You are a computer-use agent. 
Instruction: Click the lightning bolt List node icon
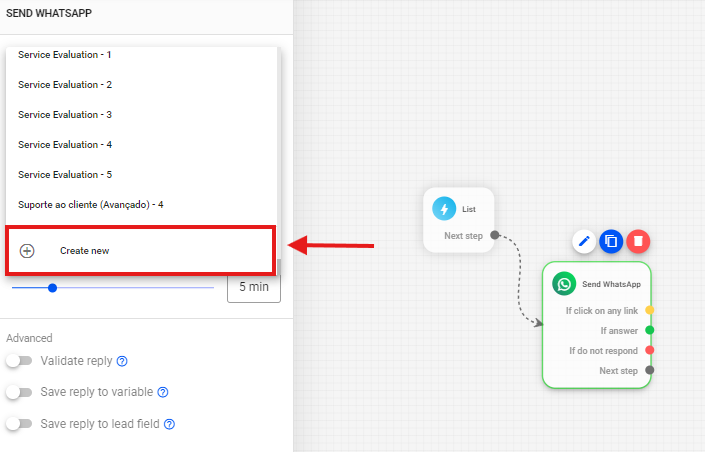(444, 209)
